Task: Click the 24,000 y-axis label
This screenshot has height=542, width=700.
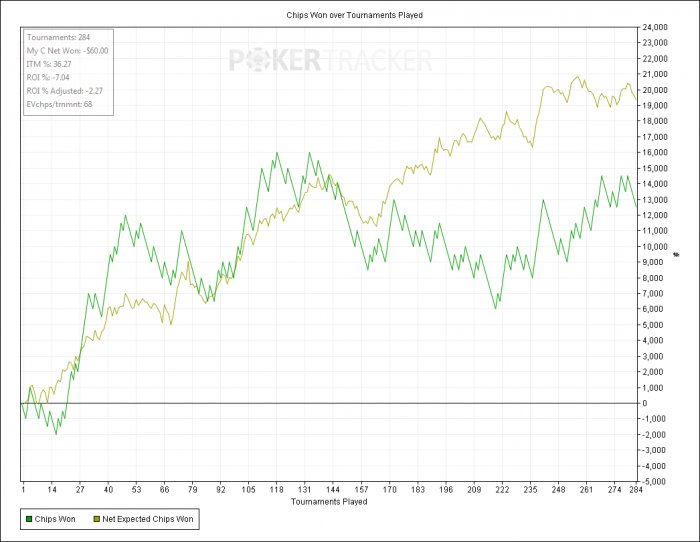Action: point(655,27)
